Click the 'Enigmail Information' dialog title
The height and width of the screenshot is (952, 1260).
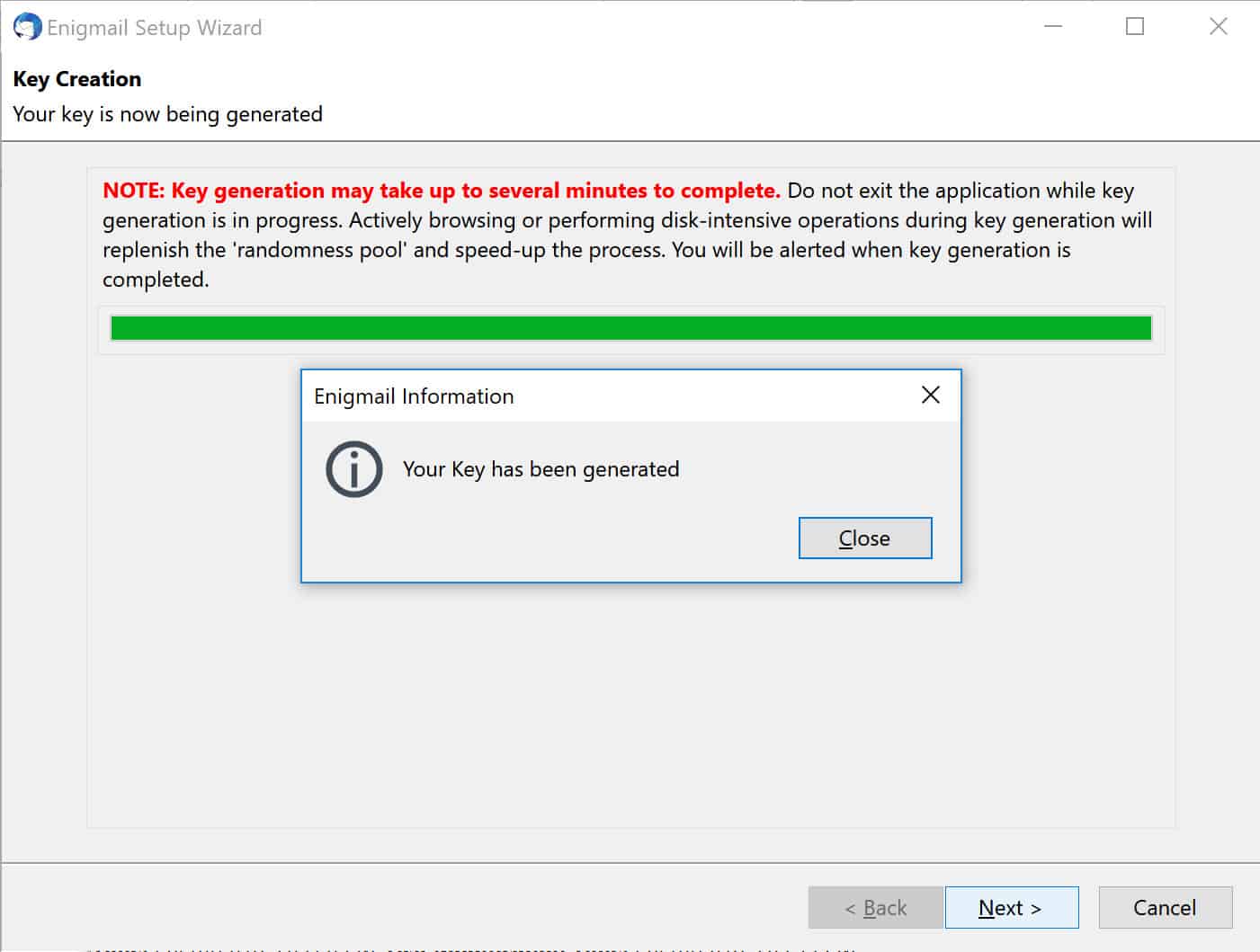pos(414,396)
